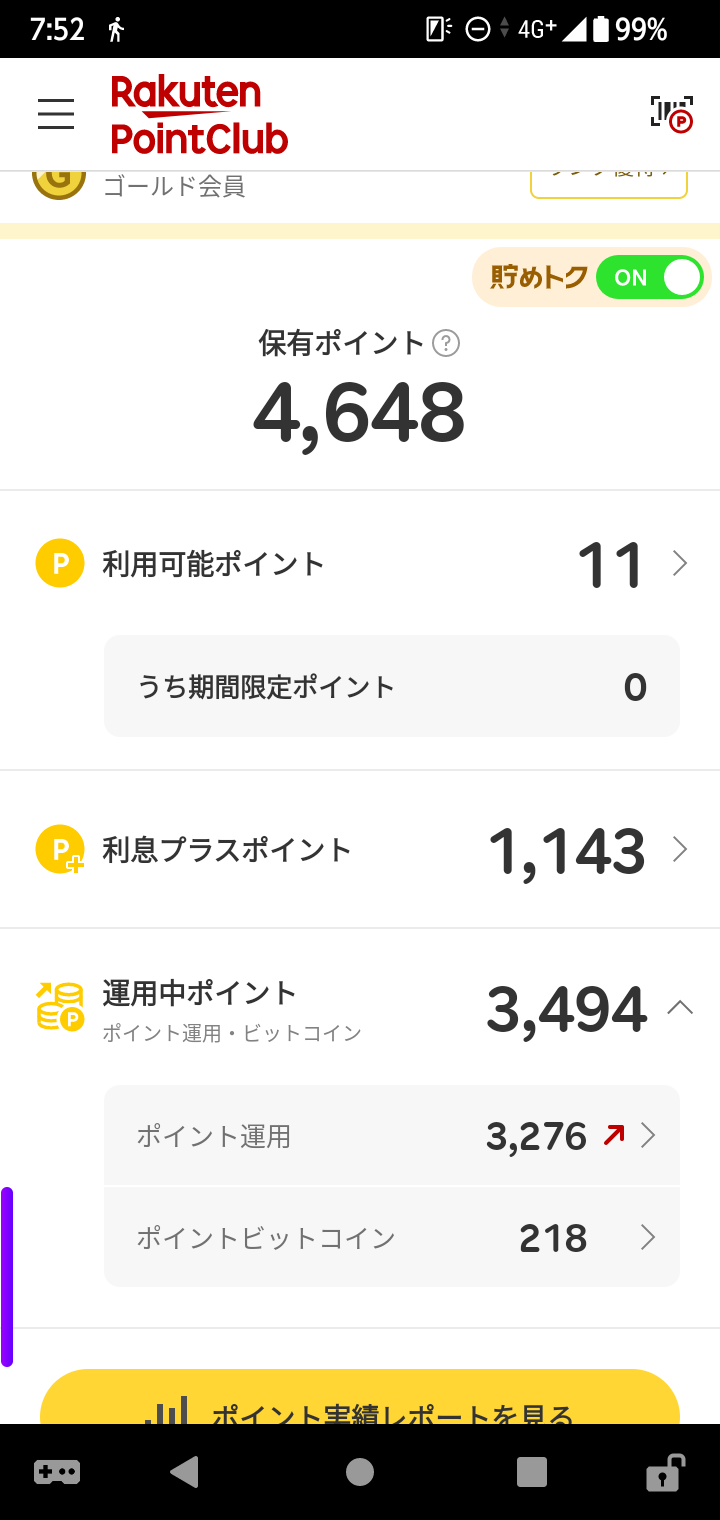The width and height of the screenshot is (720, 1520).
Task: Tap the question mark beside 保有ポイント
Action: pos(446,344)
